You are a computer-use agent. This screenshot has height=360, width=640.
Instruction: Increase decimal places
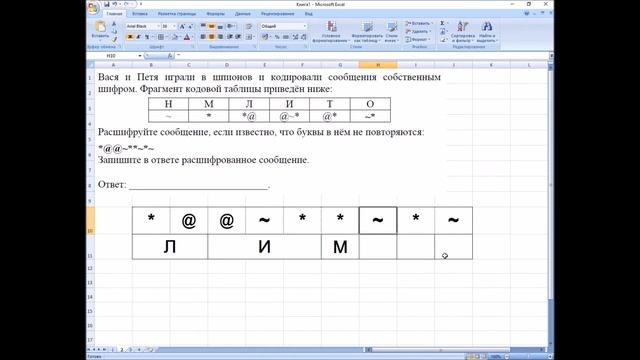pos(296,37)
